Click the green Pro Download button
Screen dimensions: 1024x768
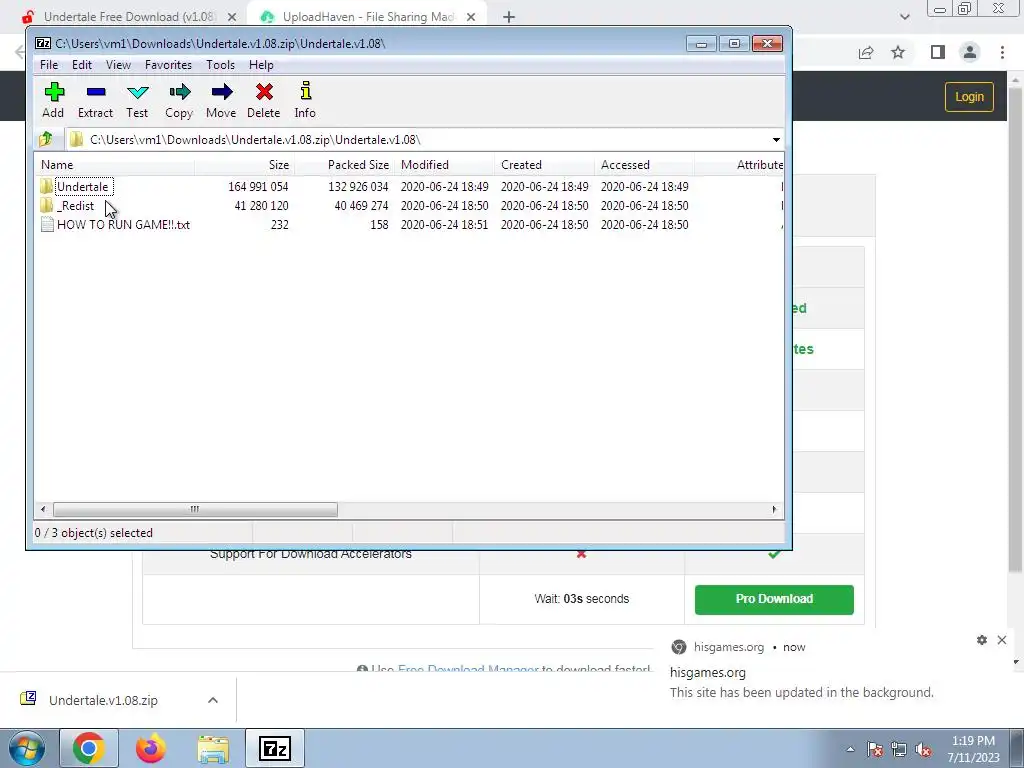(774, 599)
